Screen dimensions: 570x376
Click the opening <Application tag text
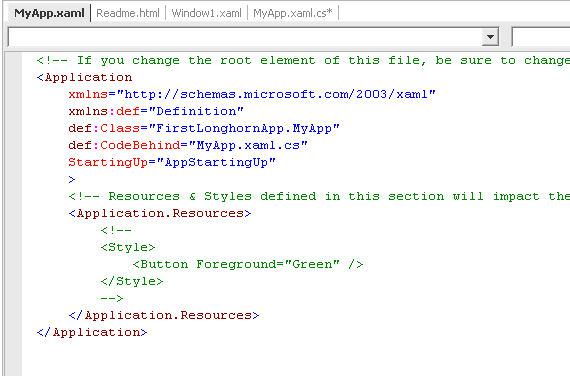84,77
